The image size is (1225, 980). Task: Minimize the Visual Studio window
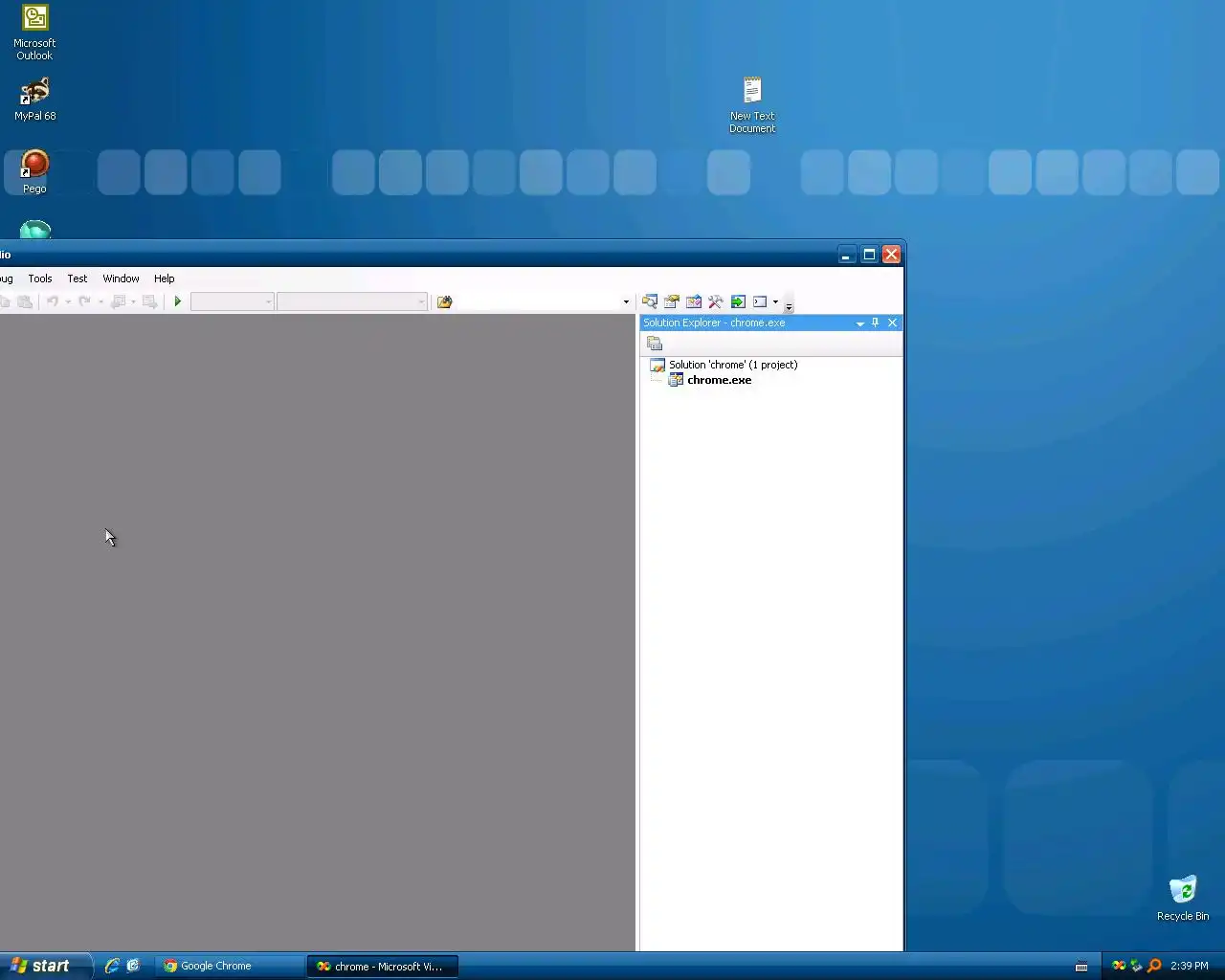[x=846, y=254]
